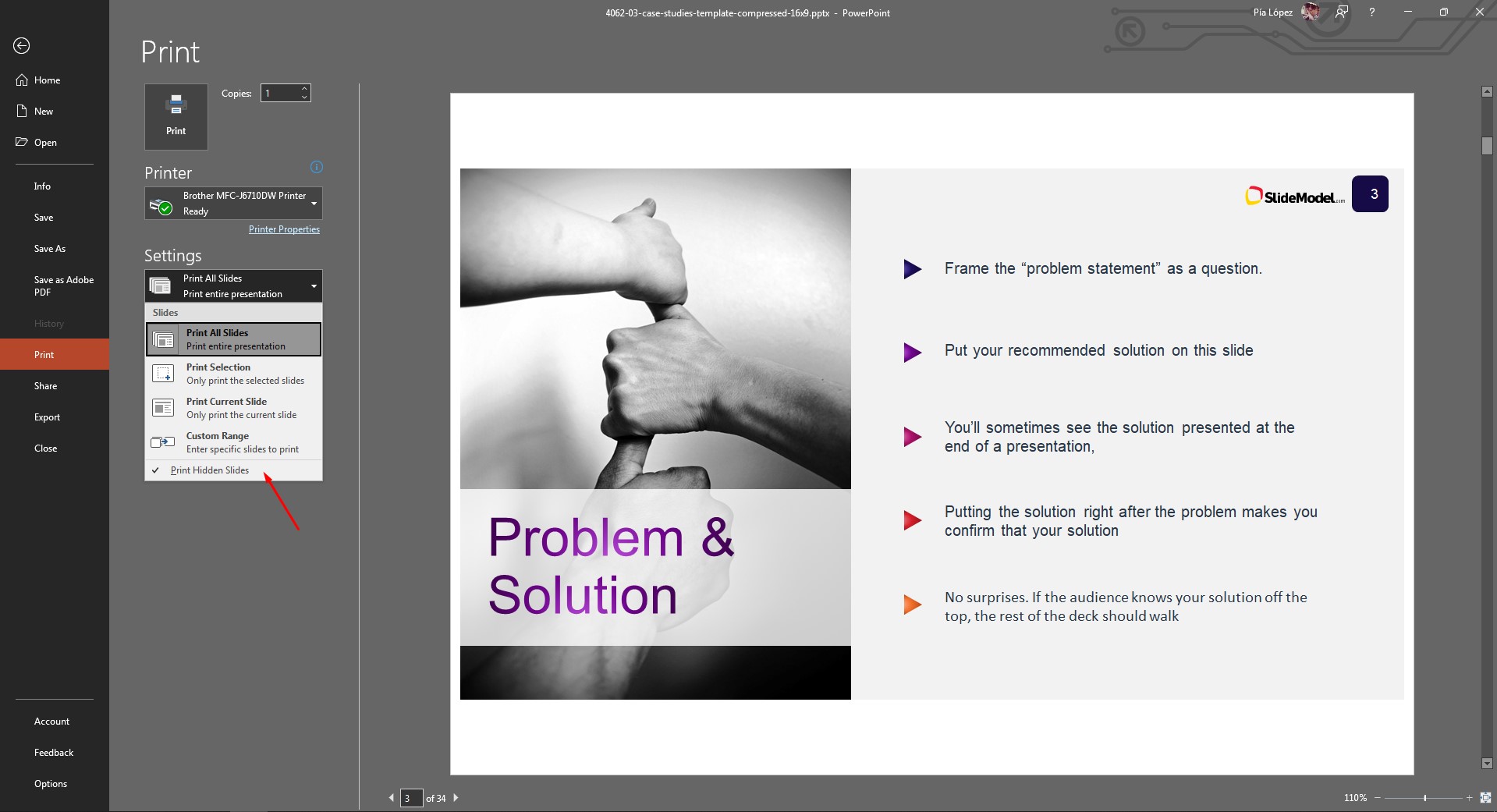Click the Printer Properties link

[284, 229]
